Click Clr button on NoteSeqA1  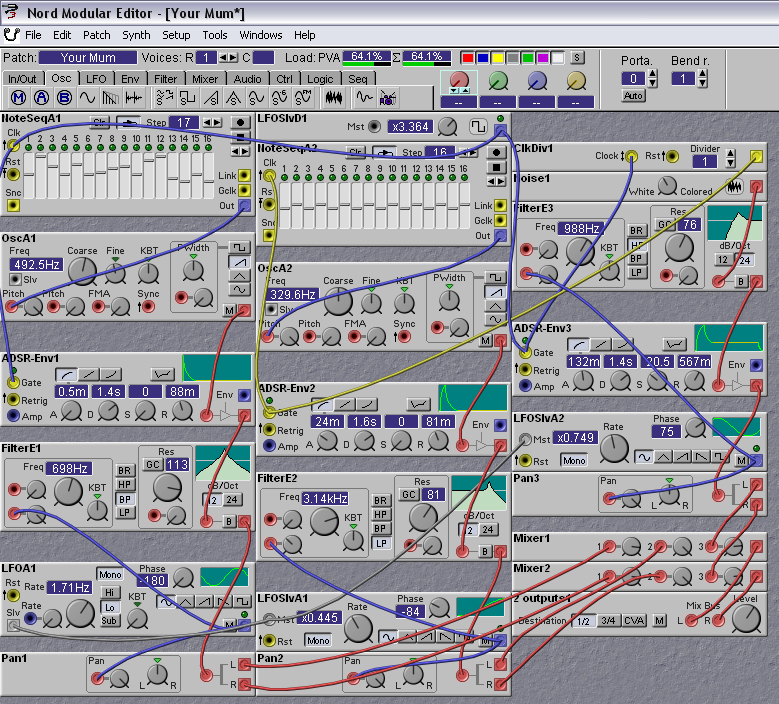(99, 122)
